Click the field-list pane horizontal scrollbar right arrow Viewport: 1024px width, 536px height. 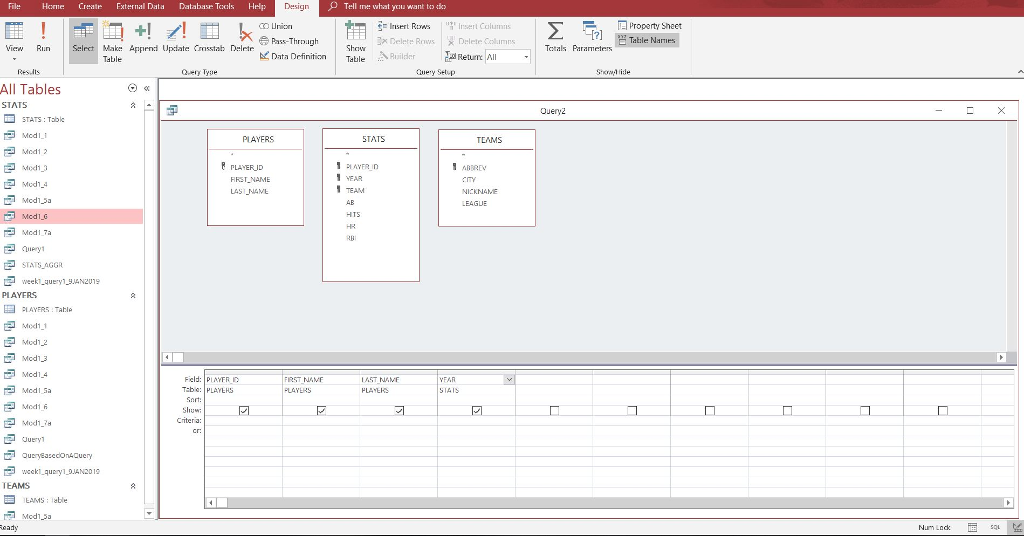(x=1001, y=357)
